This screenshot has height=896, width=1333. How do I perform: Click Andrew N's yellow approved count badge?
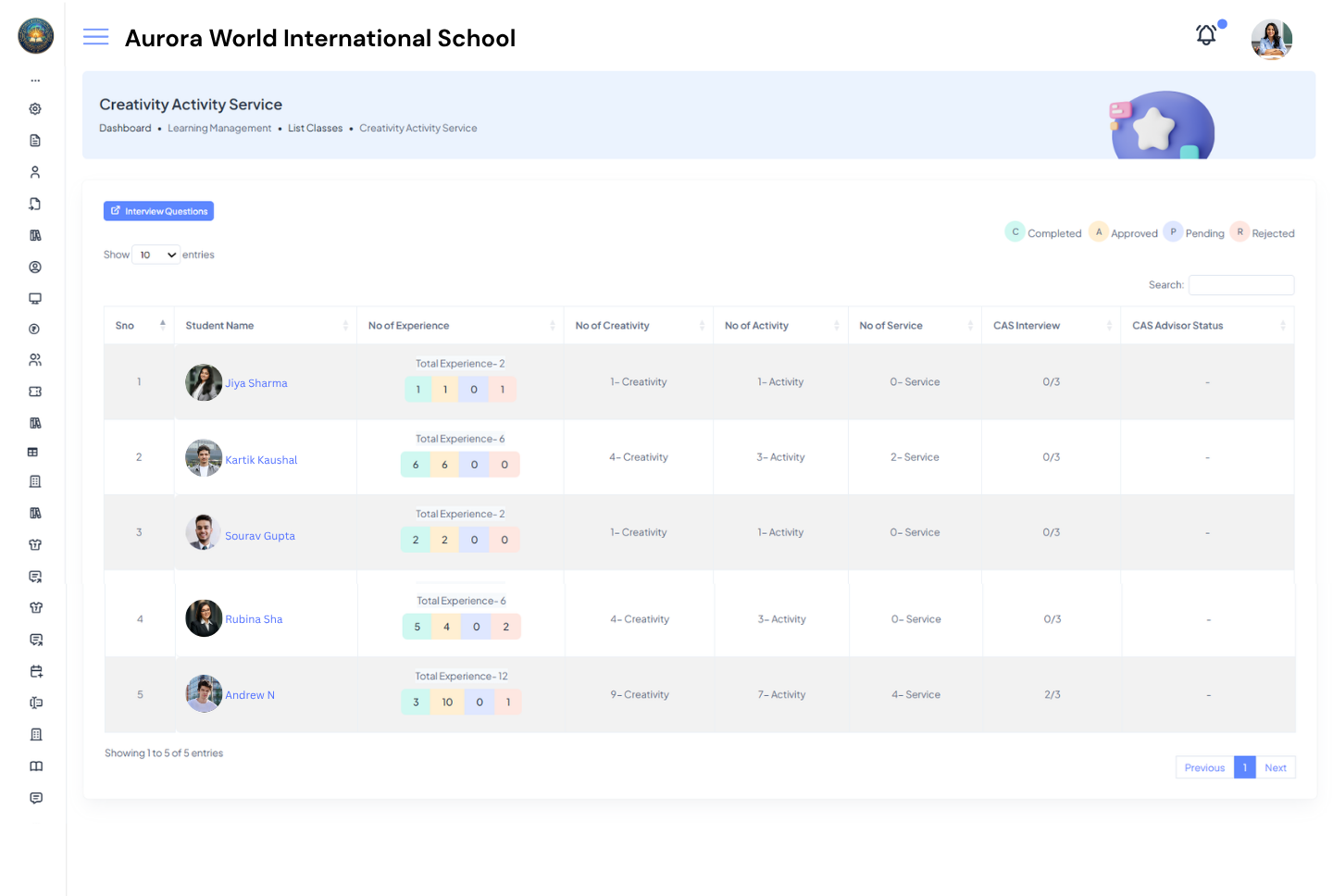coord(447,703)
